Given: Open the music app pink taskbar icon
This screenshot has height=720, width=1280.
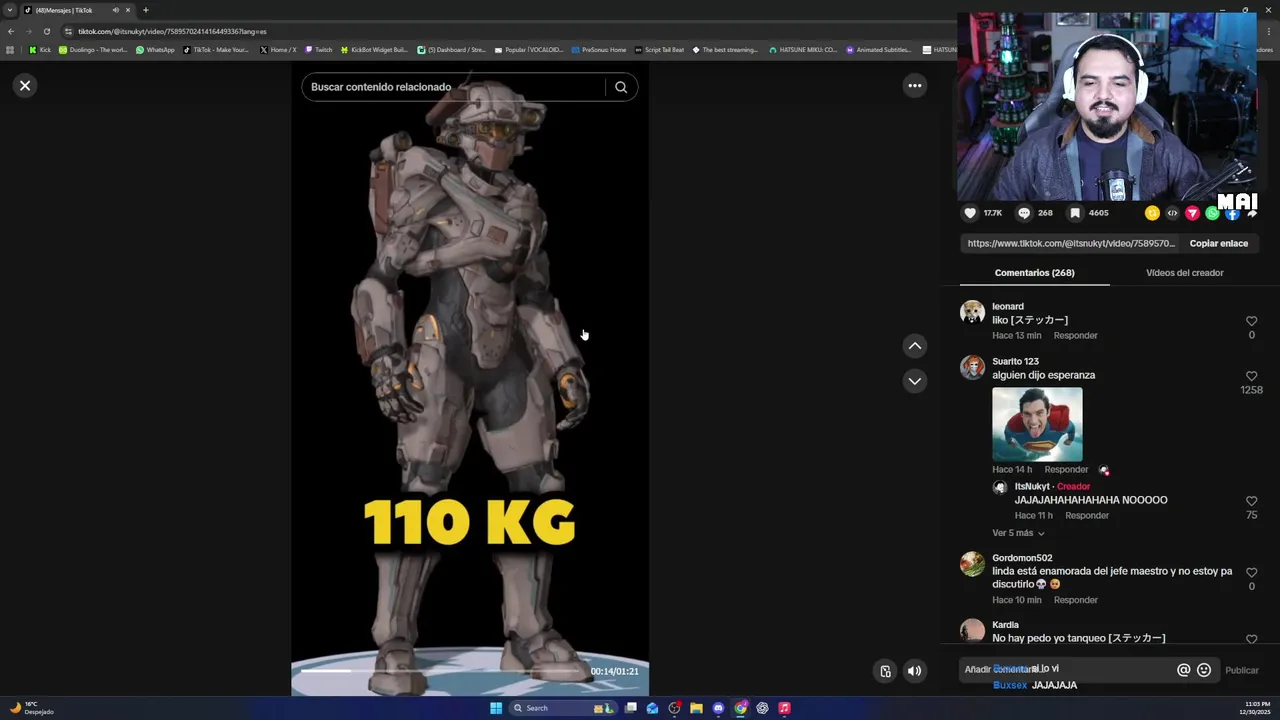Looking at the screenshot, I should (x=784, y=708).
